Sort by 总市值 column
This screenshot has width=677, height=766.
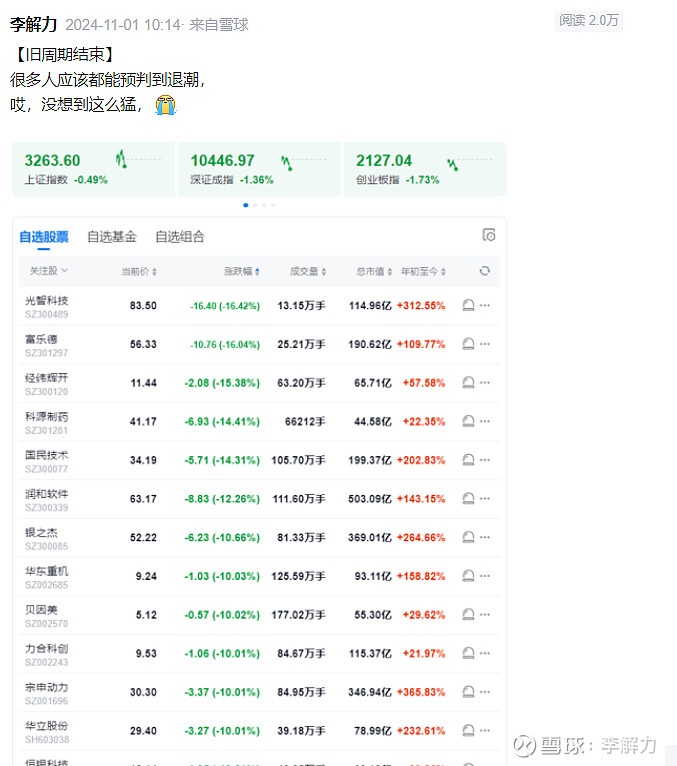coord(374,271)
